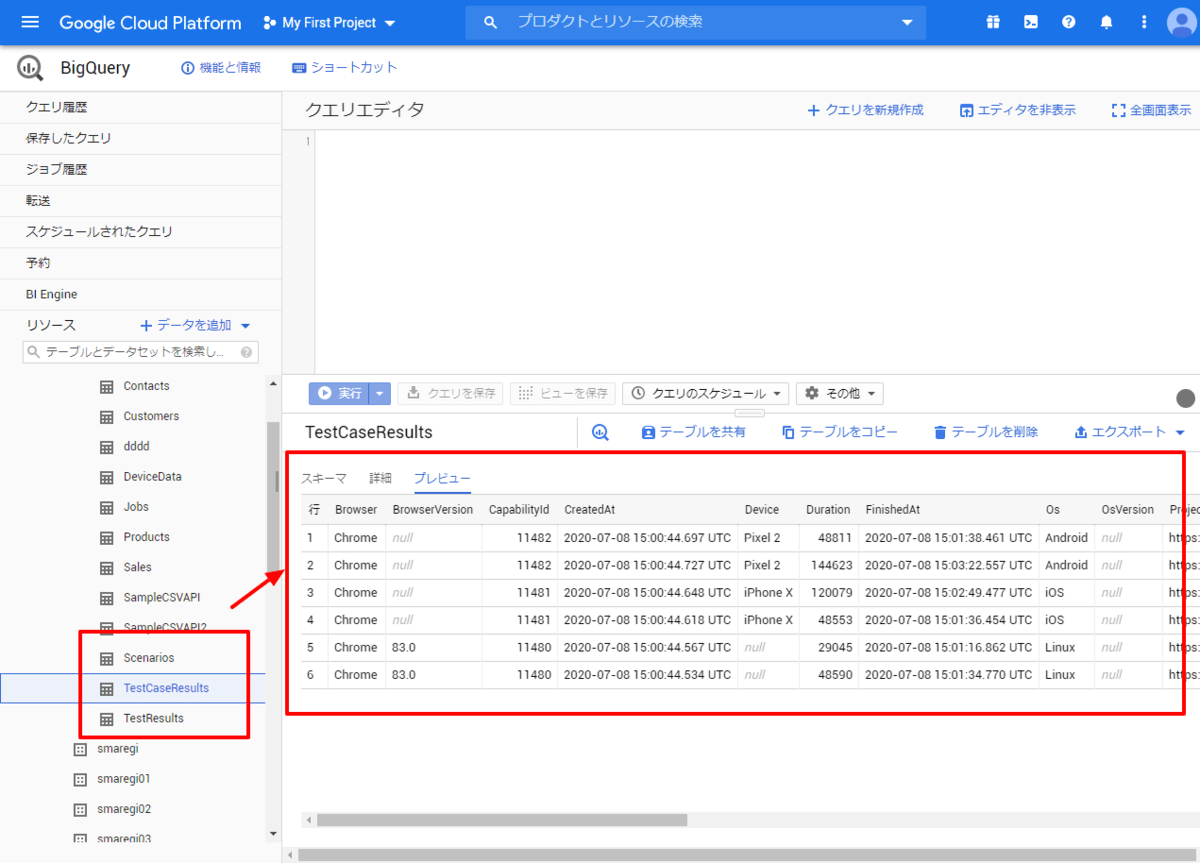Image resolution: width=1200 pixels, height=863 pixels.
Task: Click テーブルを共有 share table
Action: tap(693, 432)
